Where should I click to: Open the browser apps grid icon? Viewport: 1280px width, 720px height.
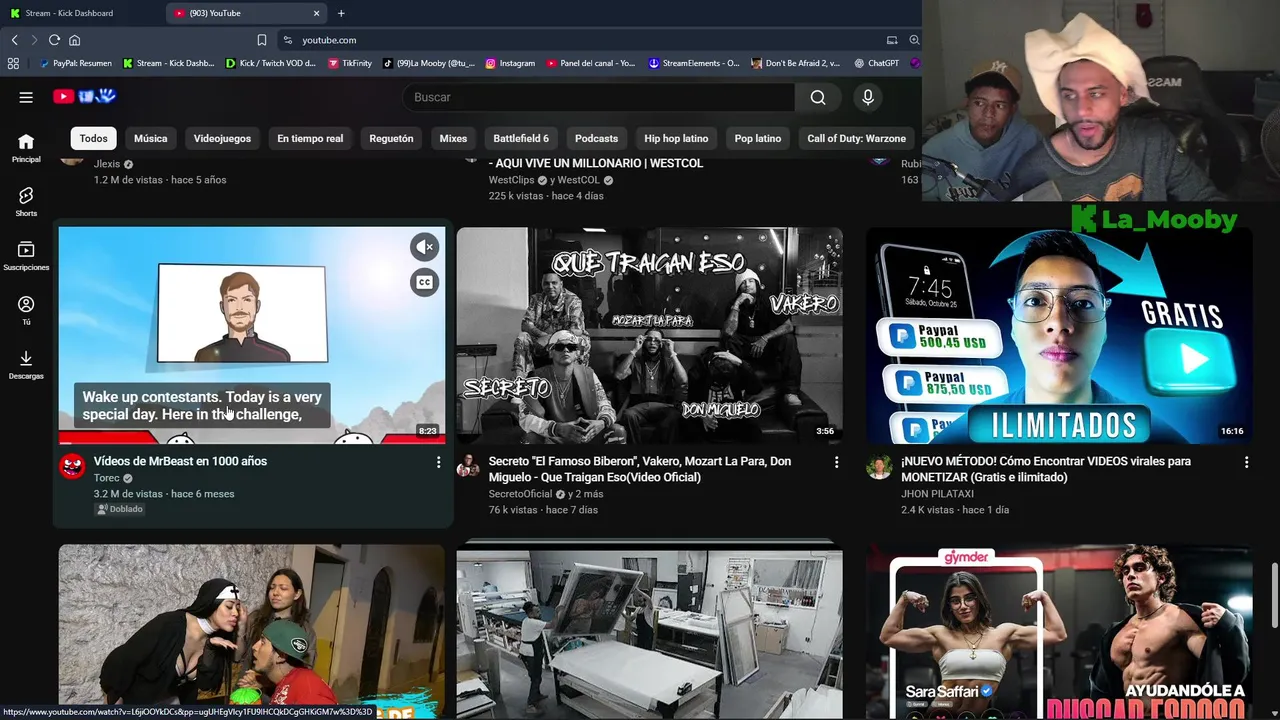13,63
